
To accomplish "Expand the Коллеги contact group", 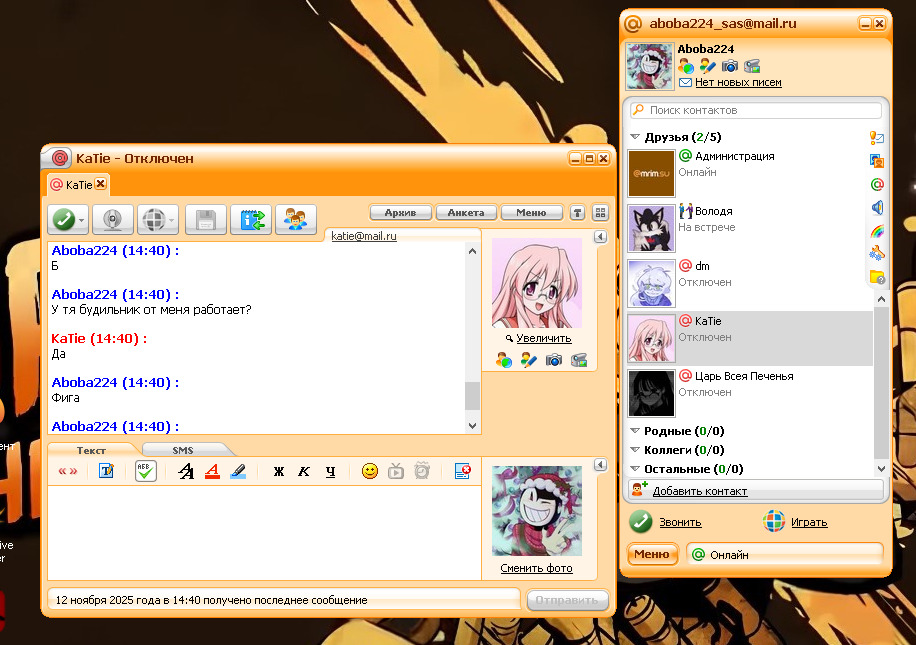I will pos(635,450).
